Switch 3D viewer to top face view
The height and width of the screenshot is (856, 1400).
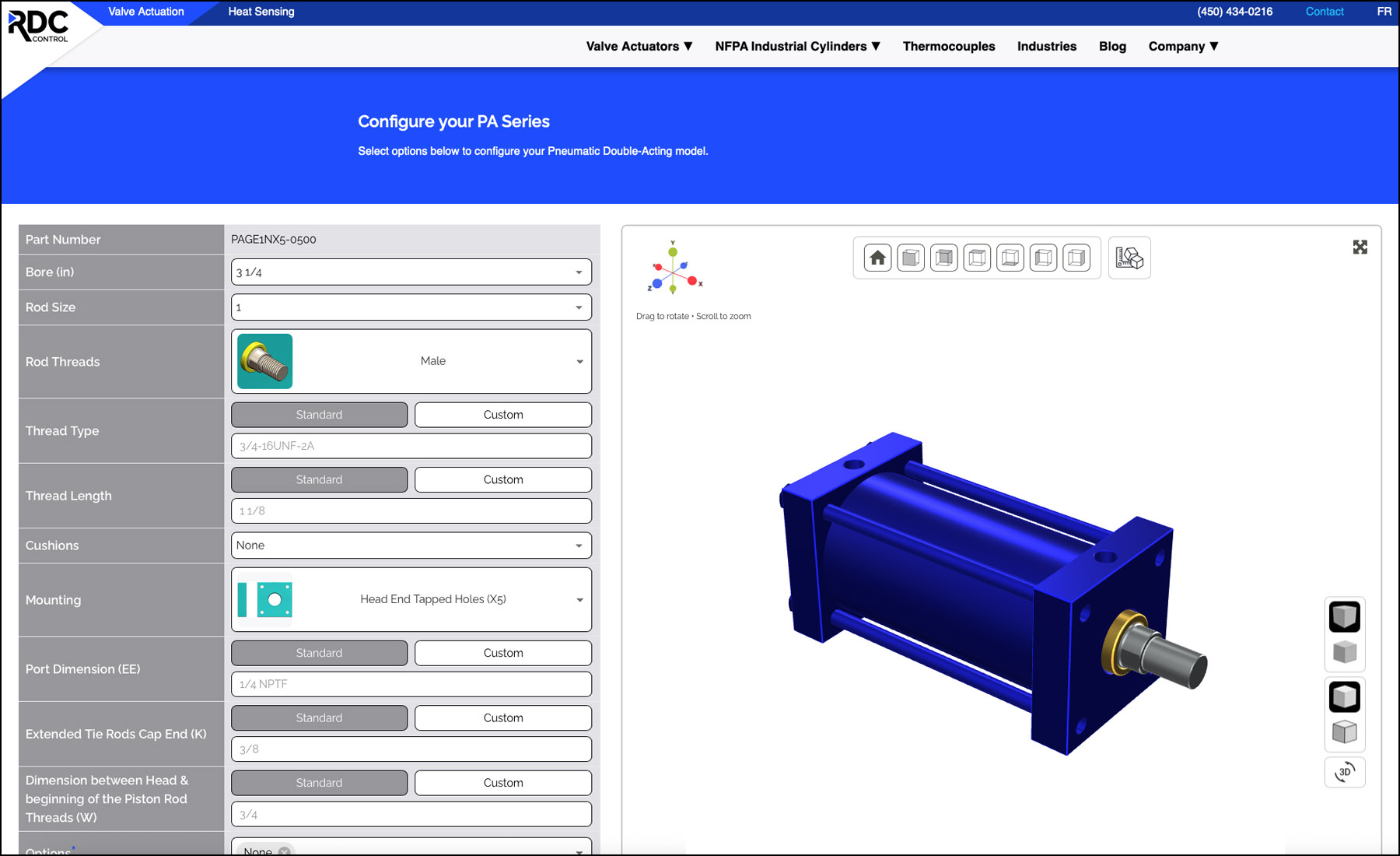click(x=978, y=258)
